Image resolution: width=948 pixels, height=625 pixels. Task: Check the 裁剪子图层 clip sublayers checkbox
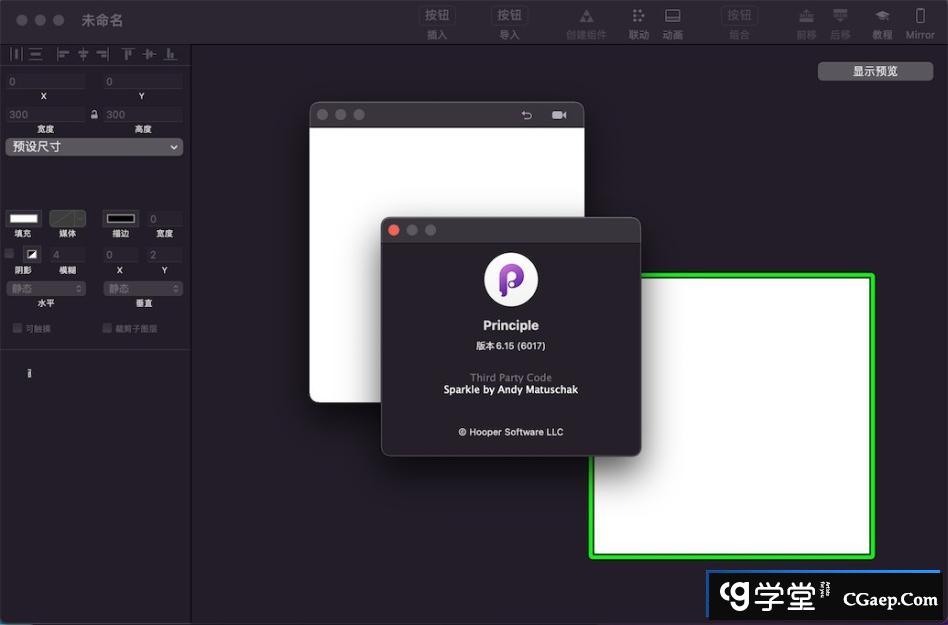[x=107, y=328]
